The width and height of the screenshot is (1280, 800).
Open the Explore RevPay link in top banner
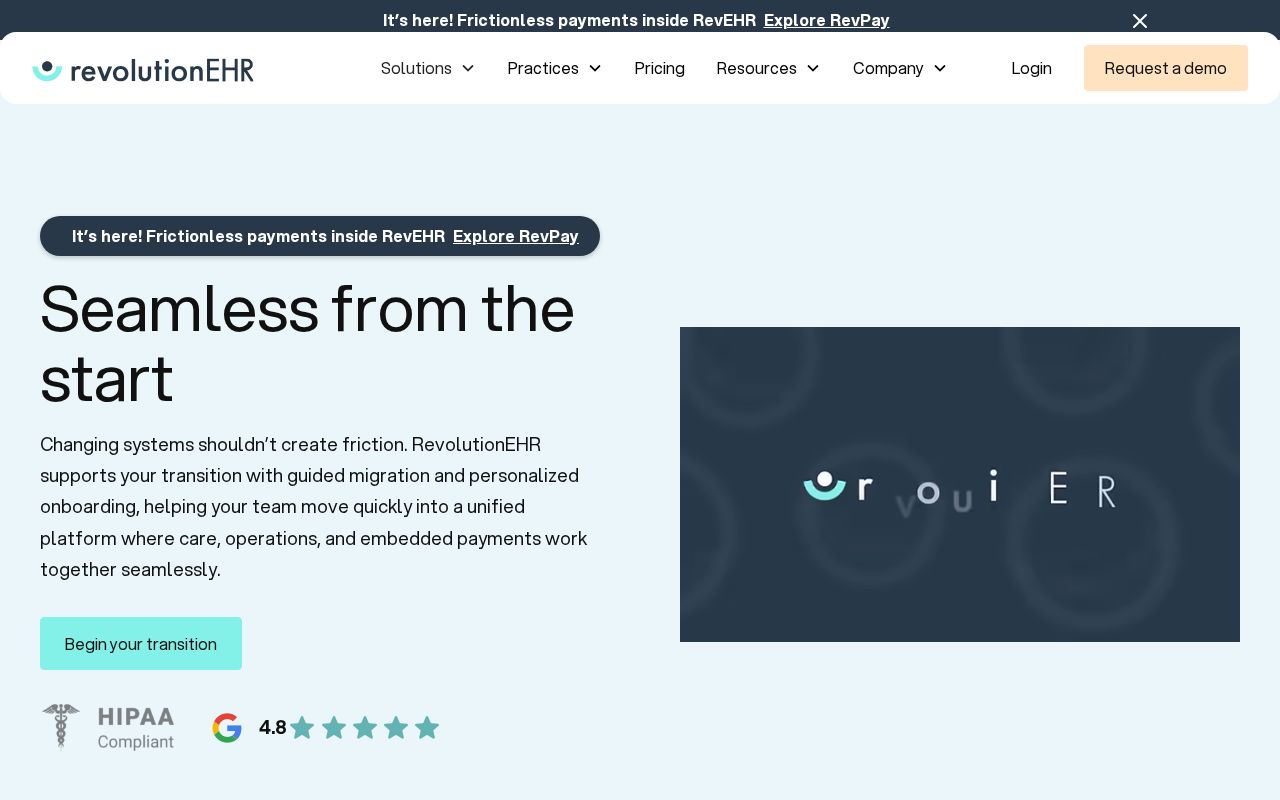point(826,20)
